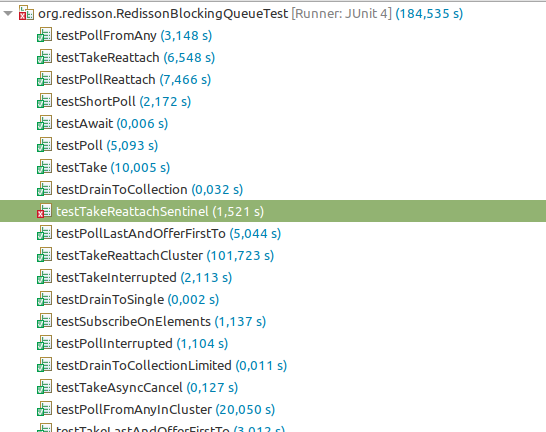Select the testPollLastAndOfferFirstTo test
This screenshot has width=546, height=432.
pos(169,234)
